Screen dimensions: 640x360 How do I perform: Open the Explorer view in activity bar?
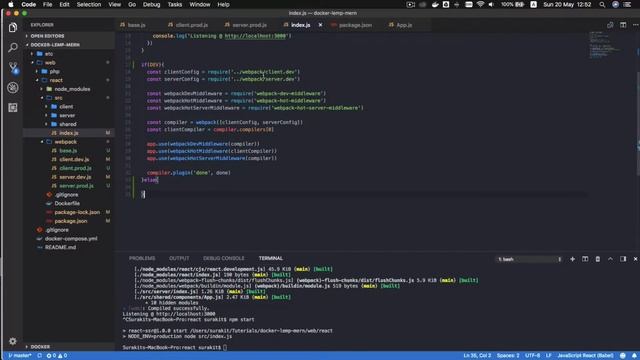click(x=13, y=27)
